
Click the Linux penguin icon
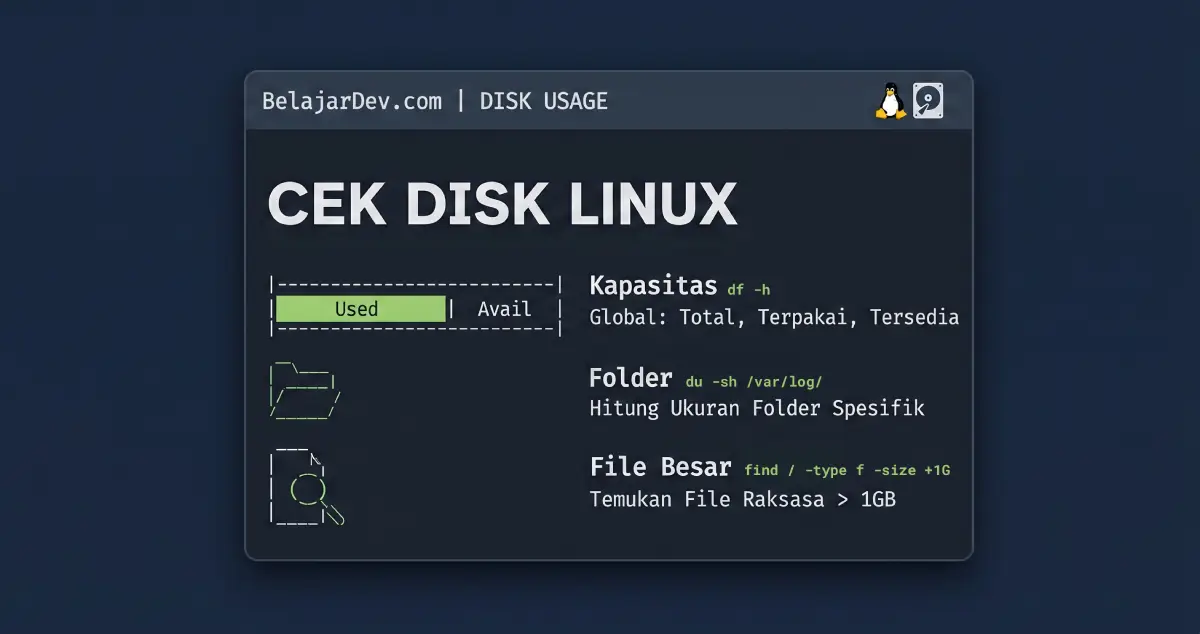coord(891,101)
